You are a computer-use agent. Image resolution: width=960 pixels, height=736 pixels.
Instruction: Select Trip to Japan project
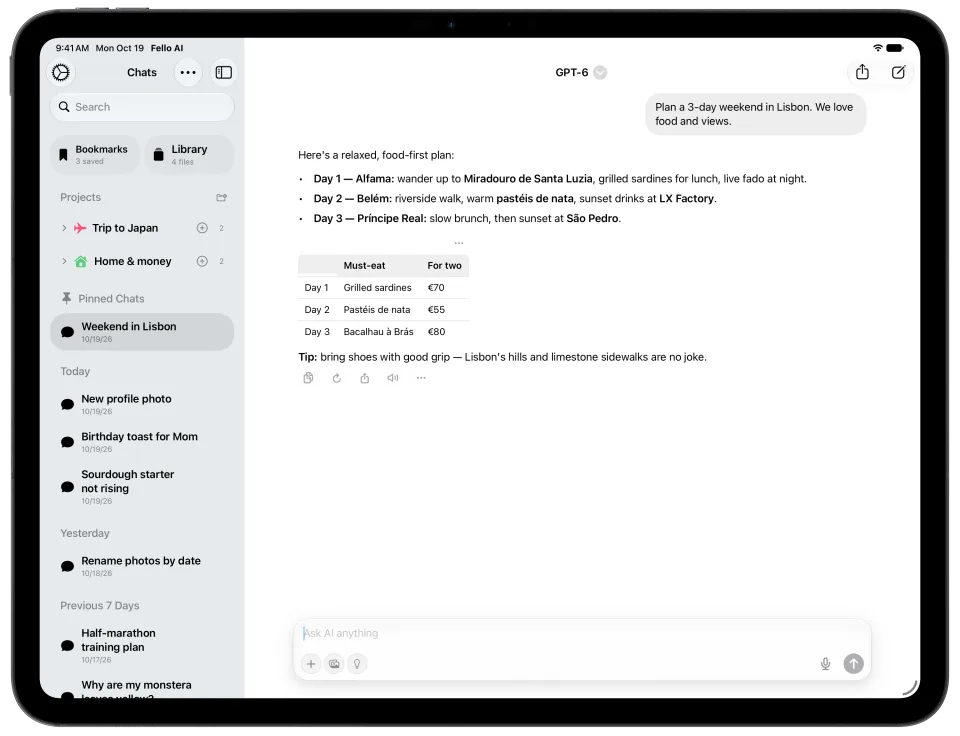(125, 228)
